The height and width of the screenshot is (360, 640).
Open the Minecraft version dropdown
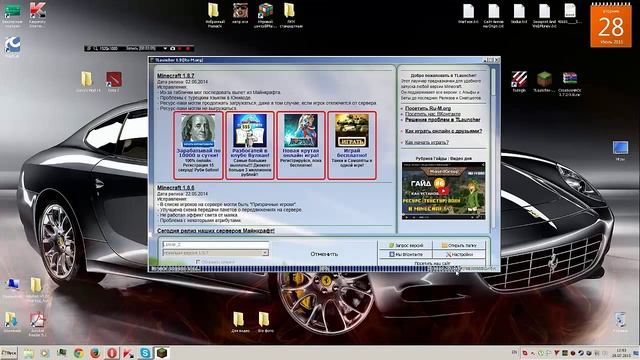[x=216, y=253]
